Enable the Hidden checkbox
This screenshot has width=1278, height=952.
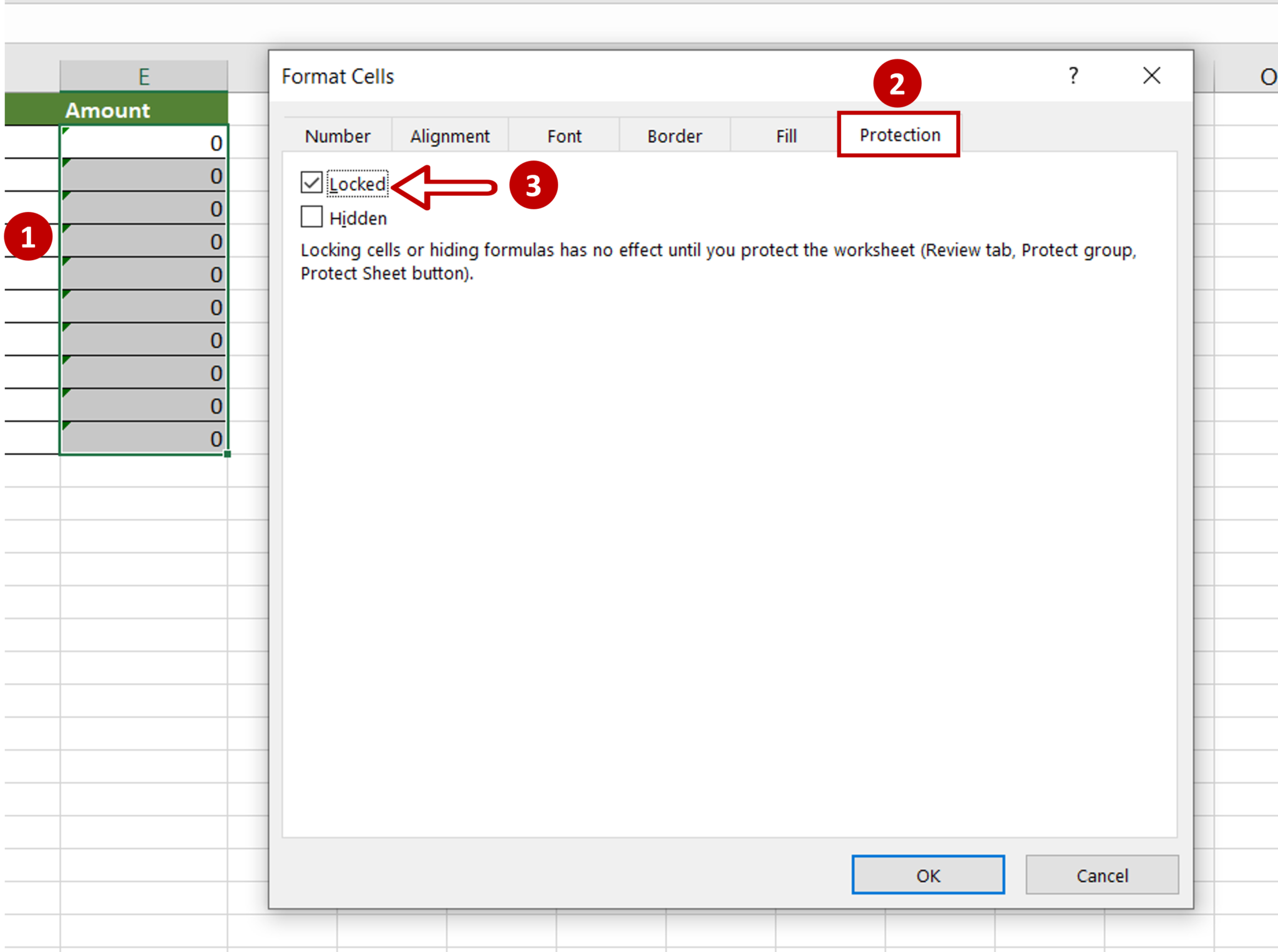click(x=312, y=217)
